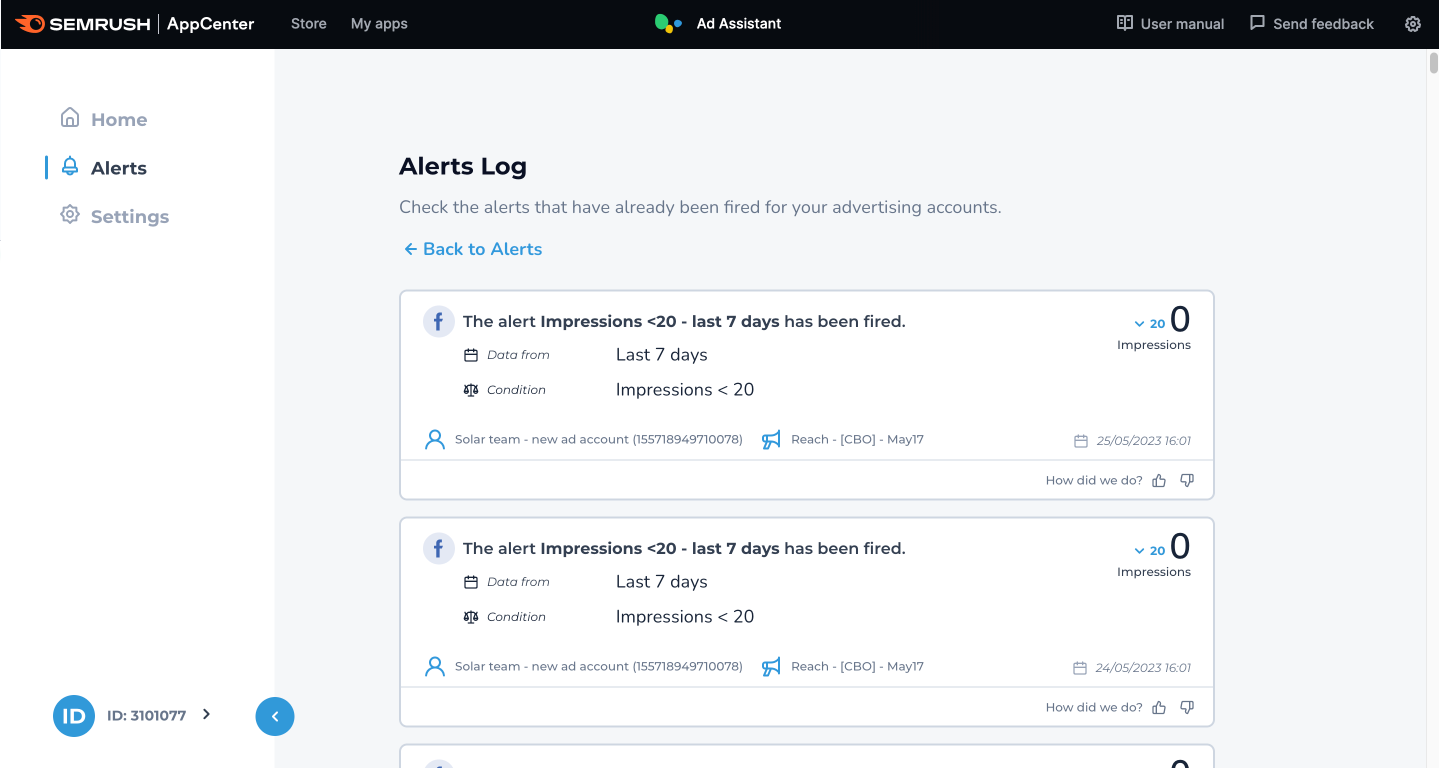The image size is (1439, 768).
Task: Click calendar icon beside 24/05/2023 Data from
Action: coord(471,582)
